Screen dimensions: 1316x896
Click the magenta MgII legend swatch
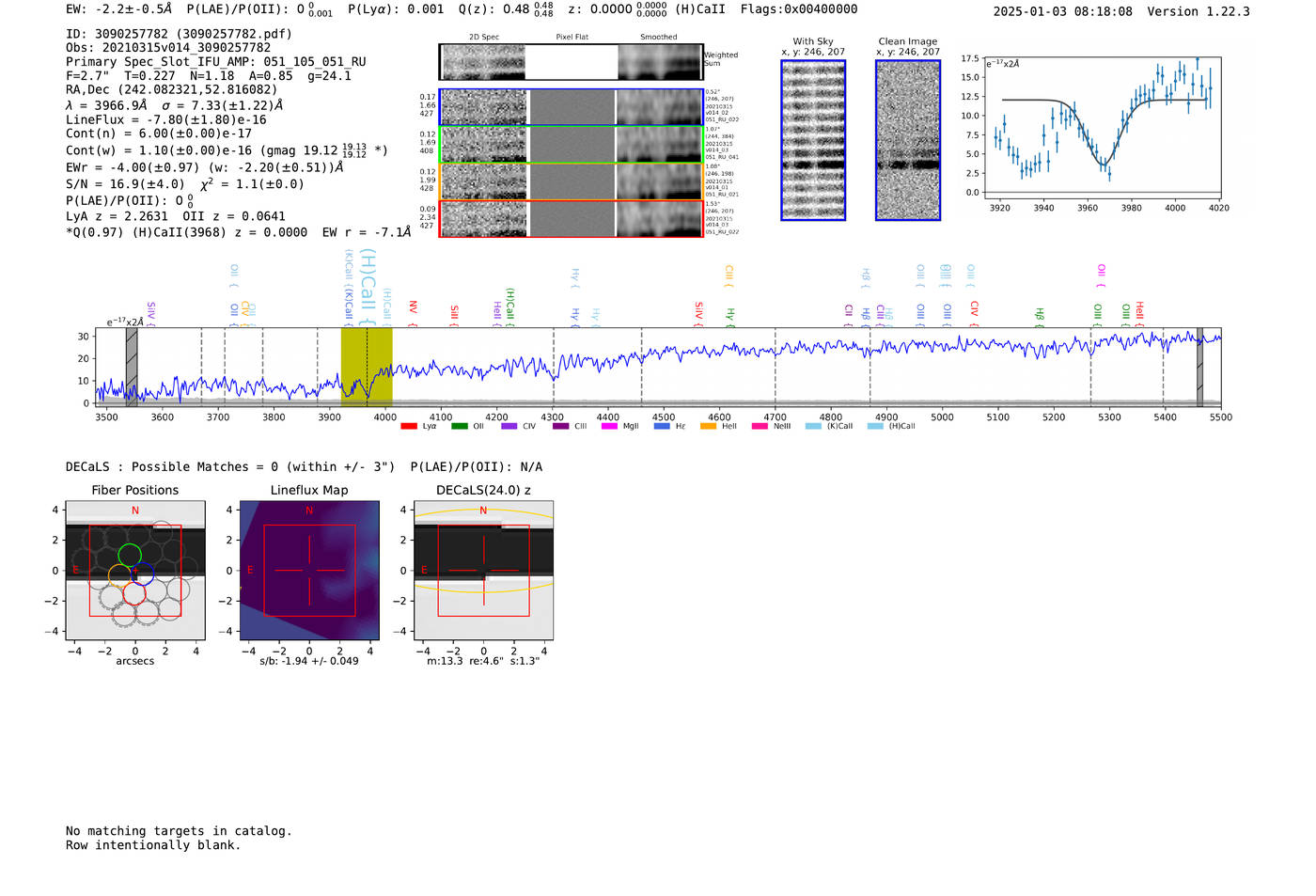tap(609, 426)
